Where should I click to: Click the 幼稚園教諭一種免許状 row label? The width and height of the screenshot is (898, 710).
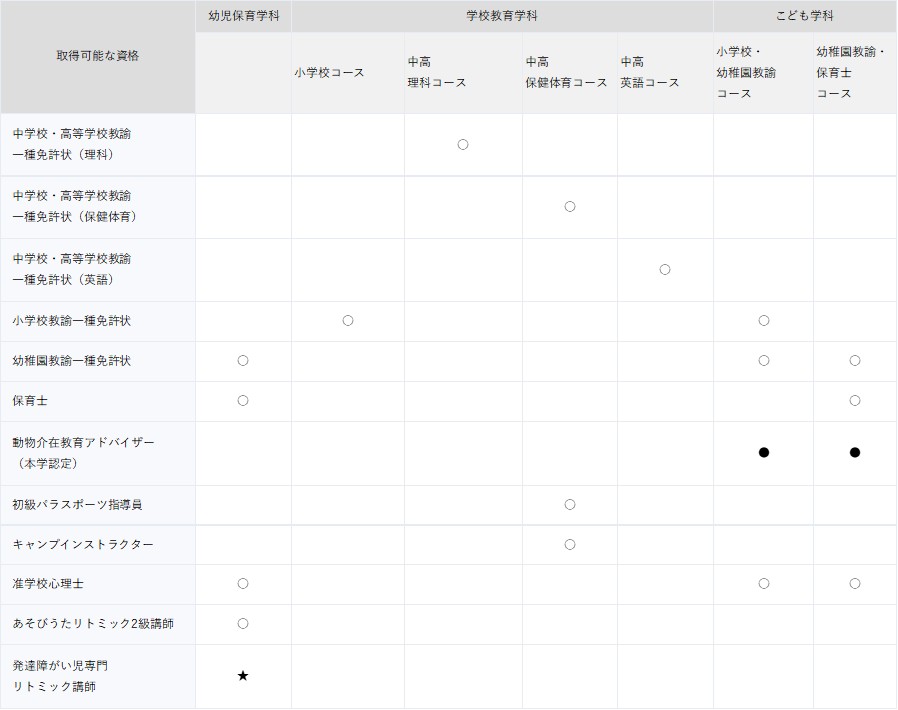click(x=72, y=361)
